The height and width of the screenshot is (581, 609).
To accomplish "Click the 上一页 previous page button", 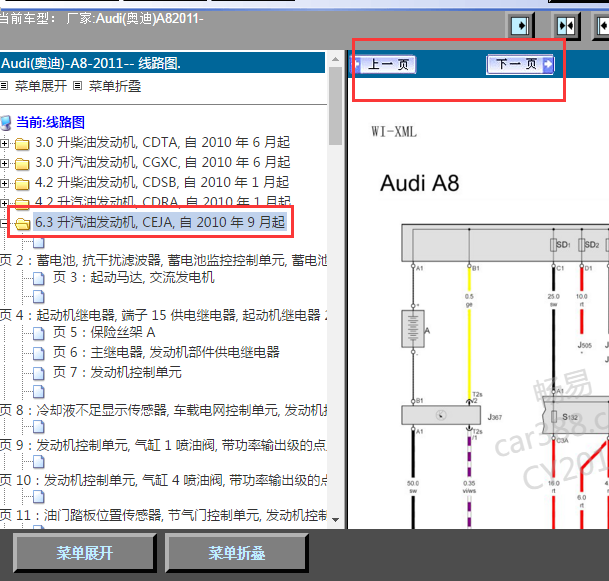I will (384, 64).
